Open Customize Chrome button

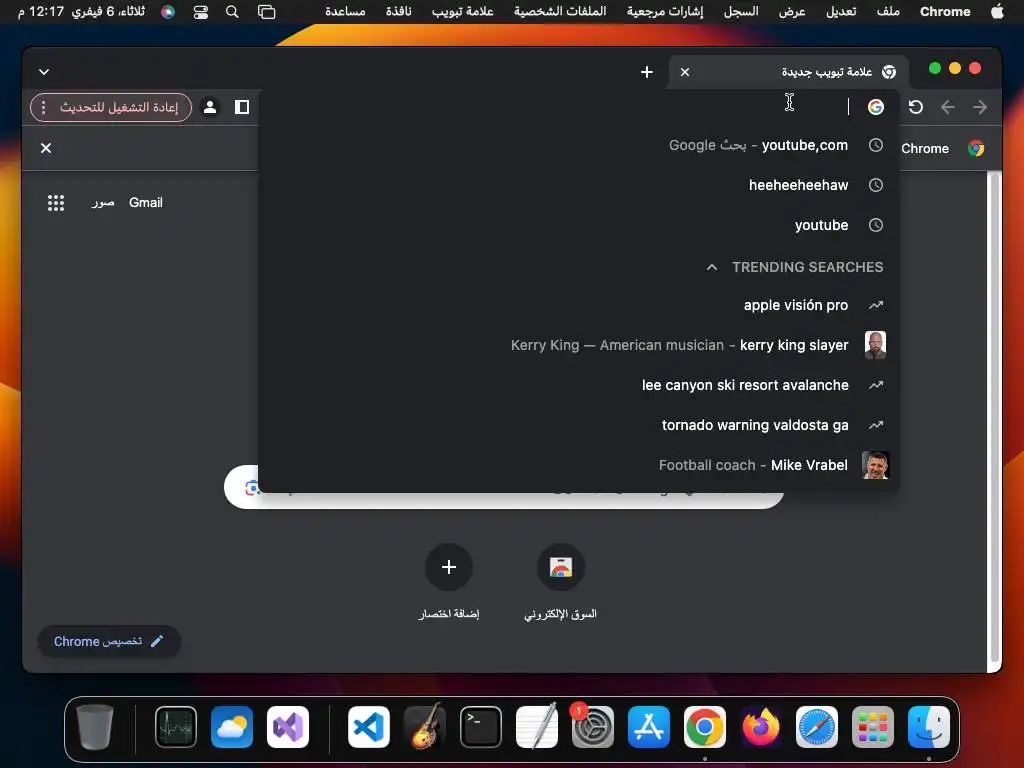(x=109, y=641)
